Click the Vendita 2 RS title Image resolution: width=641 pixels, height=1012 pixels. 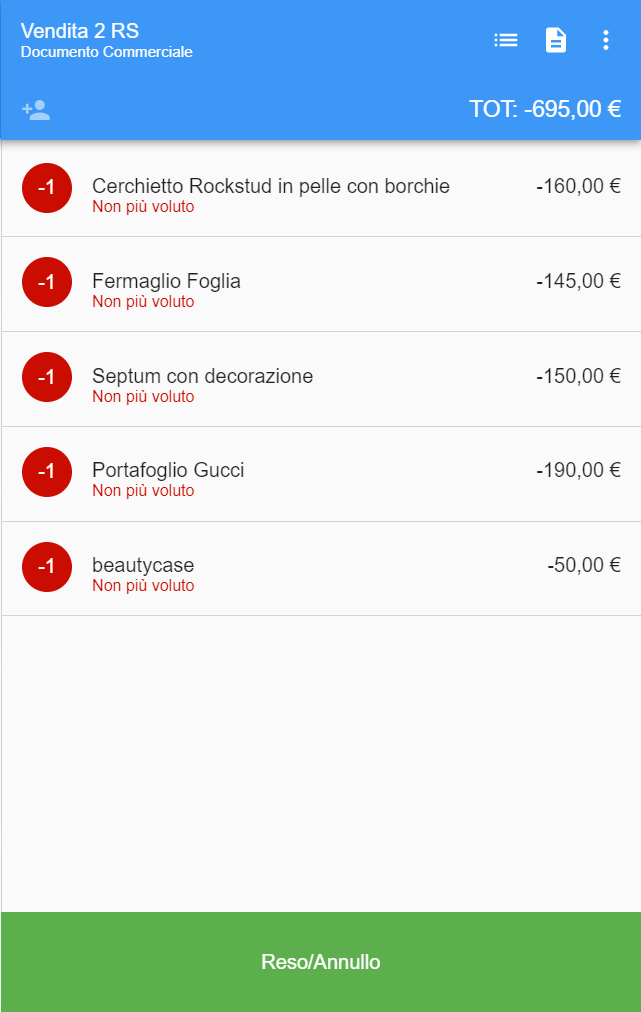[80, 30]
